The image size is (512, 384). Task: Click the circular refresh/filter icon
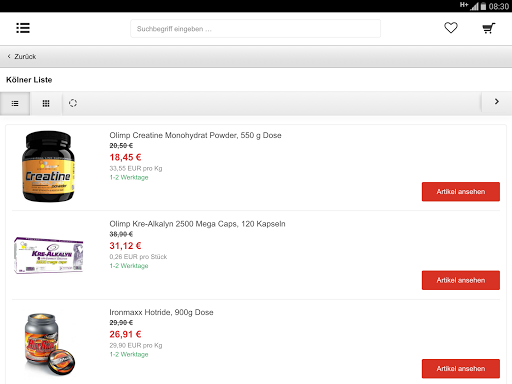[73, 103]
